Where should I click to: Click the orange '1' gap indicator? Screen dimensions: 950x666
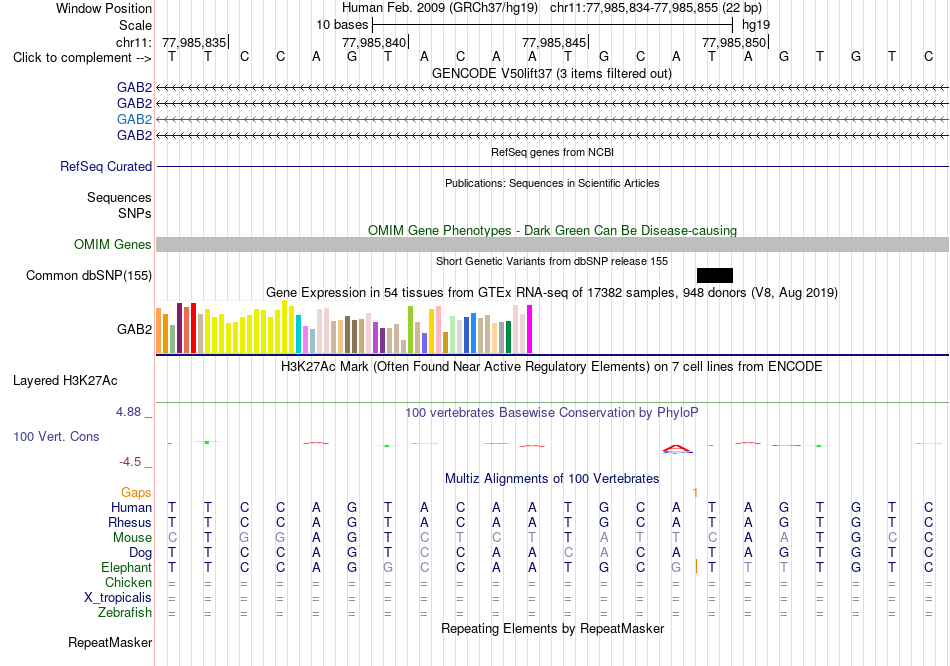tap(696, 493)
